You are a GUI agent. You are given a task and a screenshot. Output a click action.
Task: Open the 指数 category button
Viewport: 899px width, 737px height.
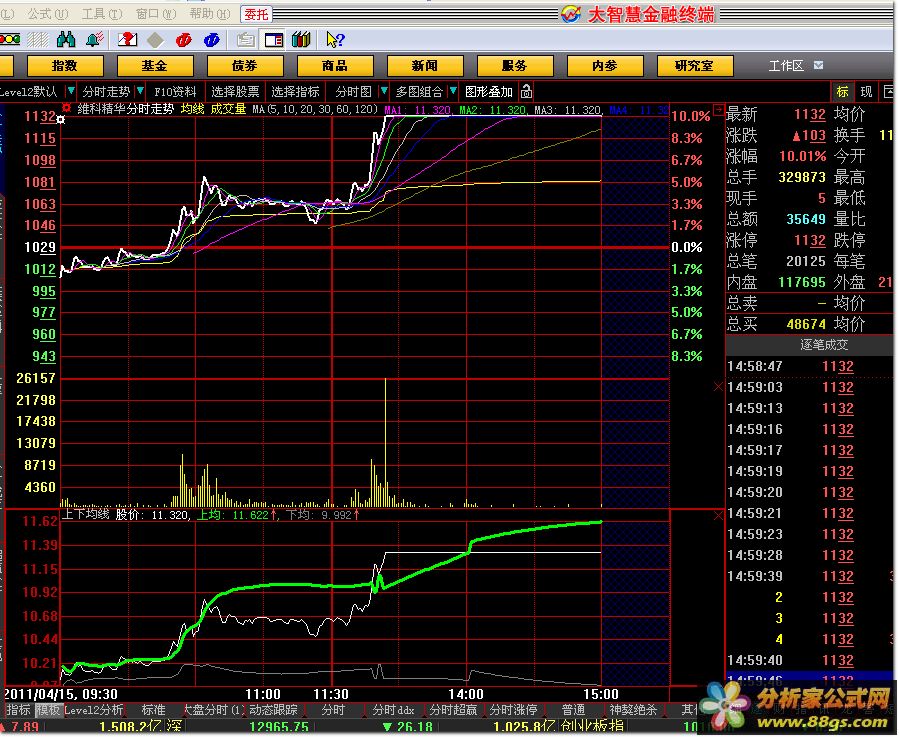[65, 66]
